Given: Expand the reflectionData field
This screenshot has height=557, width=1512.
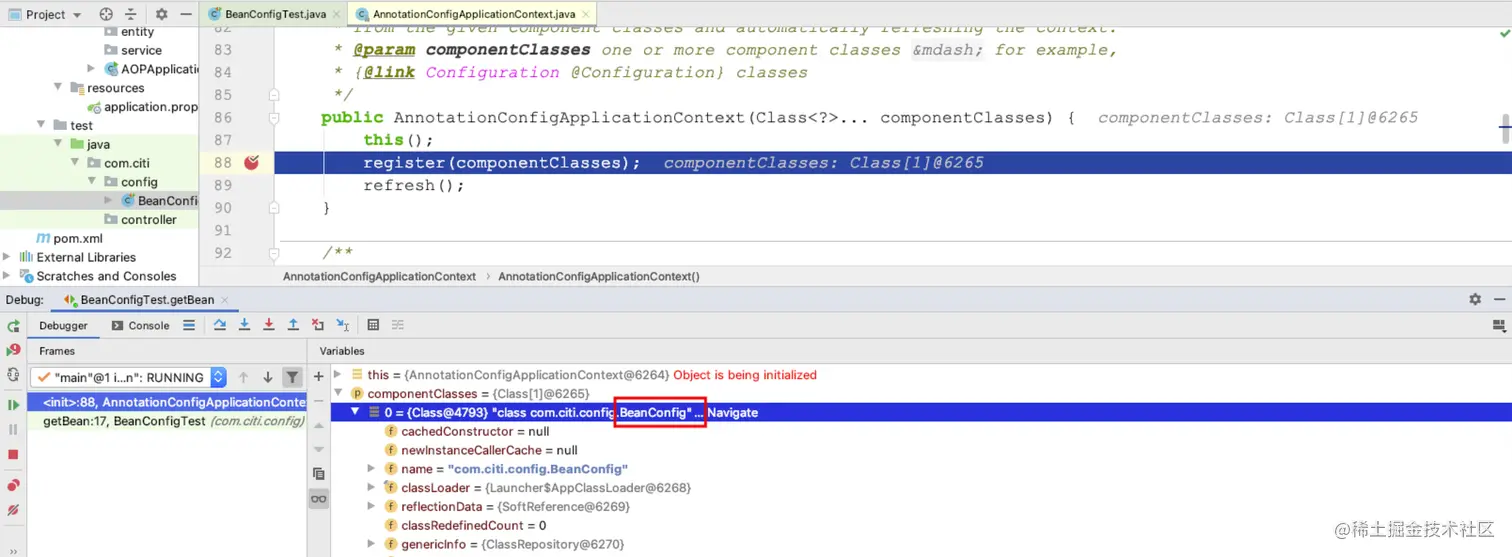Looking at the screenshot, I should point(371,506).
